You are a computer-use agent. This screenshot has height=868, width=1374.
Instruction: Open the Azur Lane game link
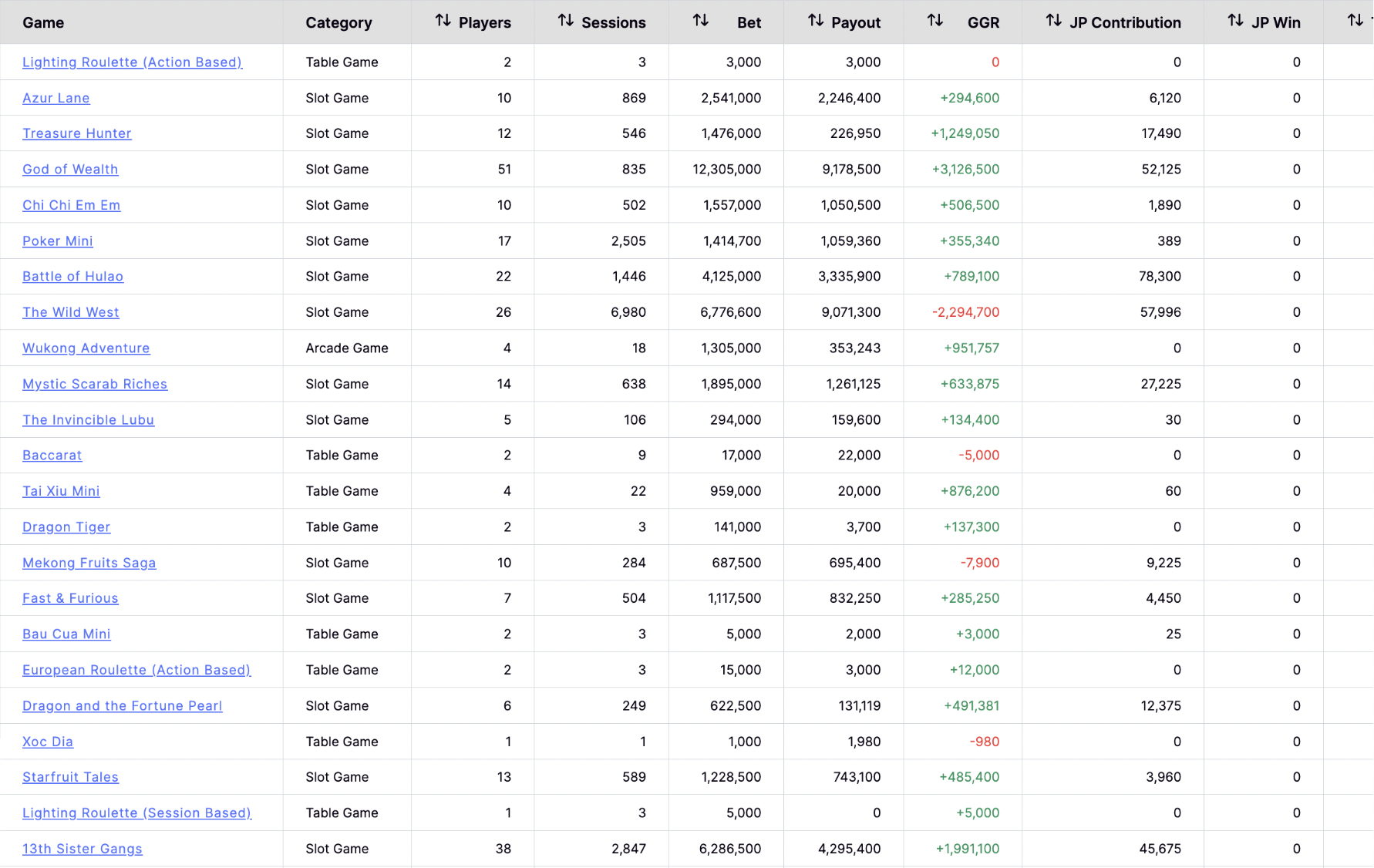click(56, 98)
